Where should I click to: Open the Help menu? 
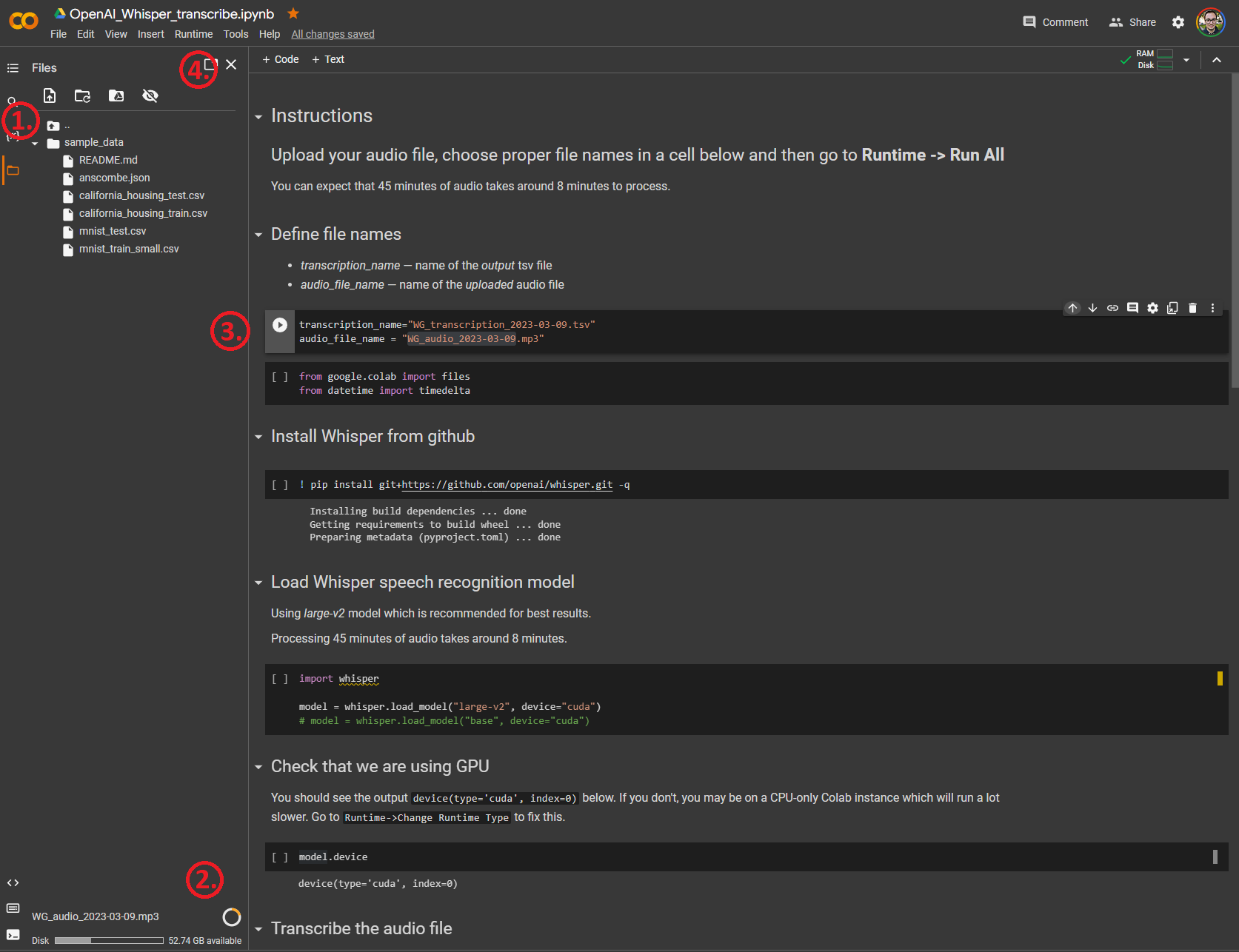point(270,34)
